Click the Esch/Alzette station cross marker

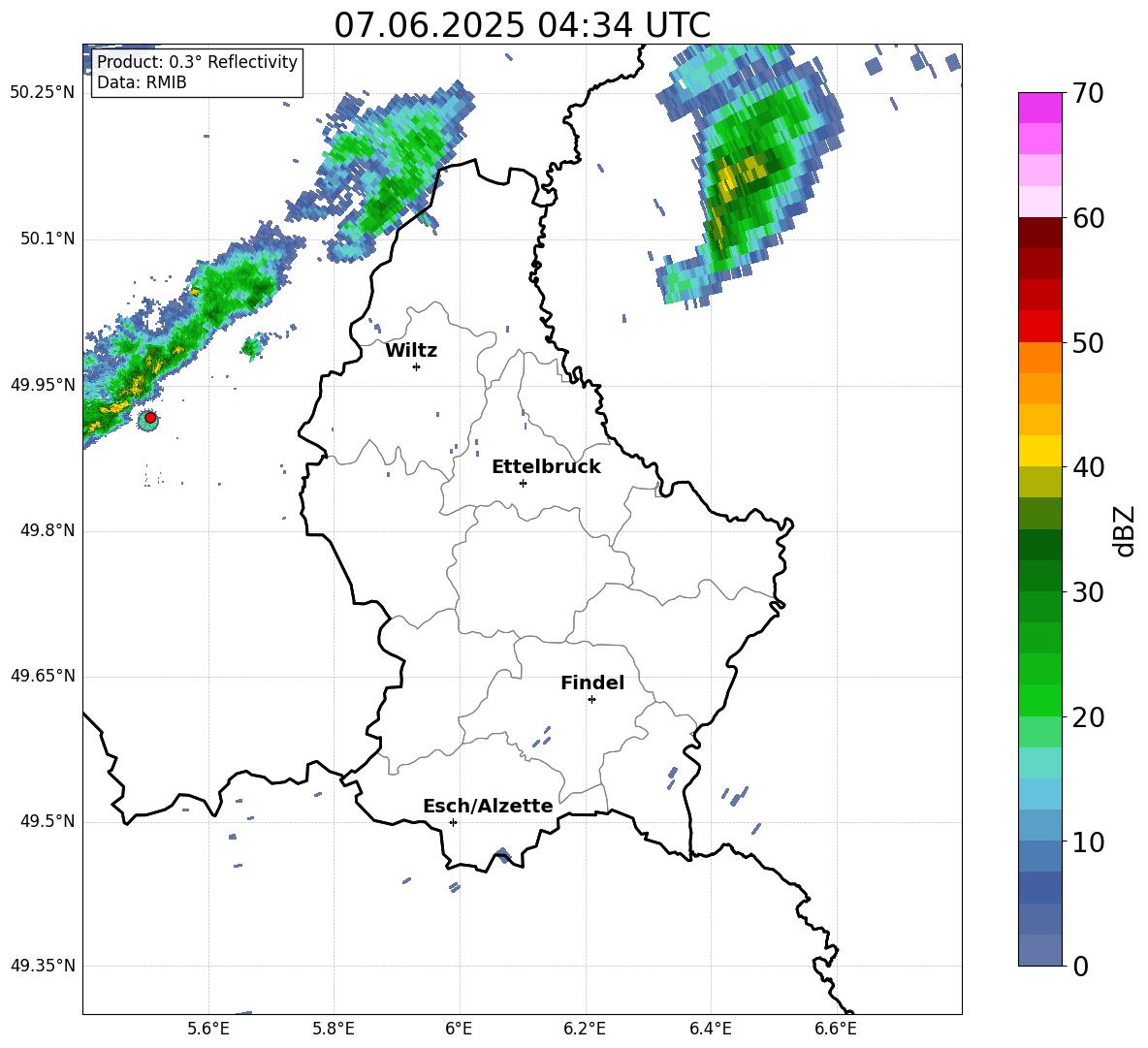[453, 822]
